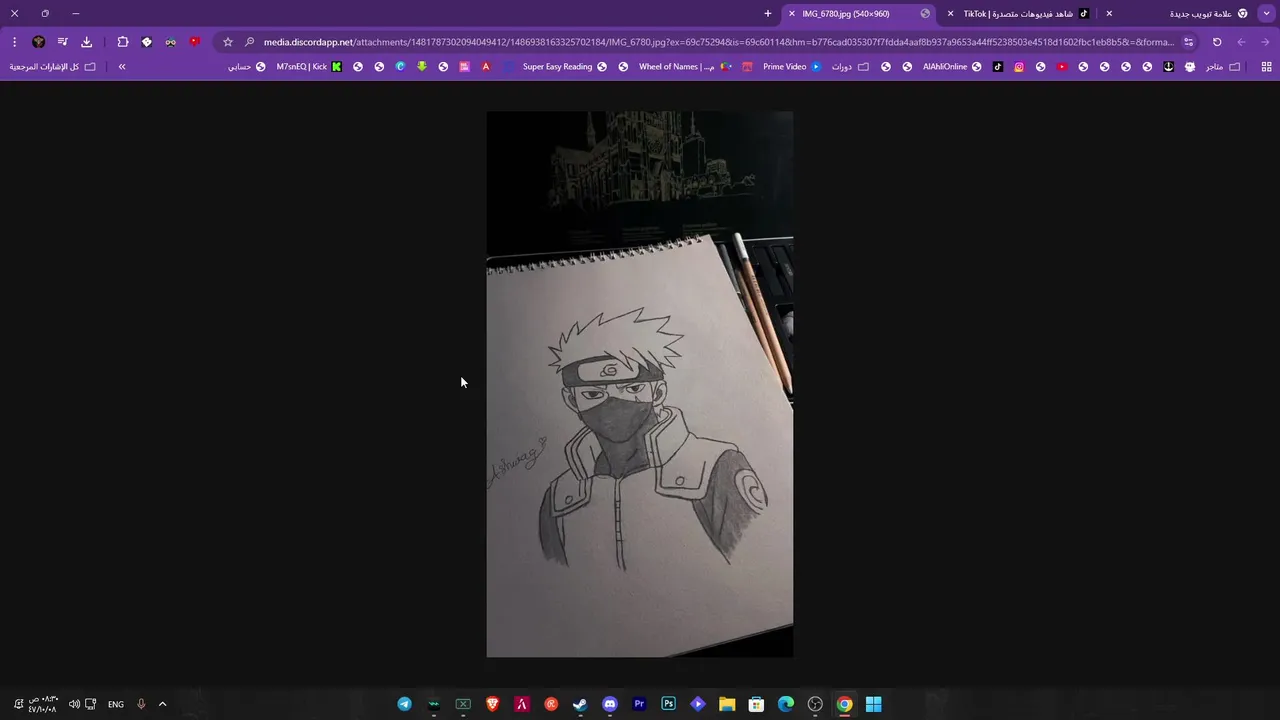Image resolution: width=1280 pixels, height=720 pixels.
Task: Close the TikTok tab
Action: pyautogui.click(x=950, y=14)
